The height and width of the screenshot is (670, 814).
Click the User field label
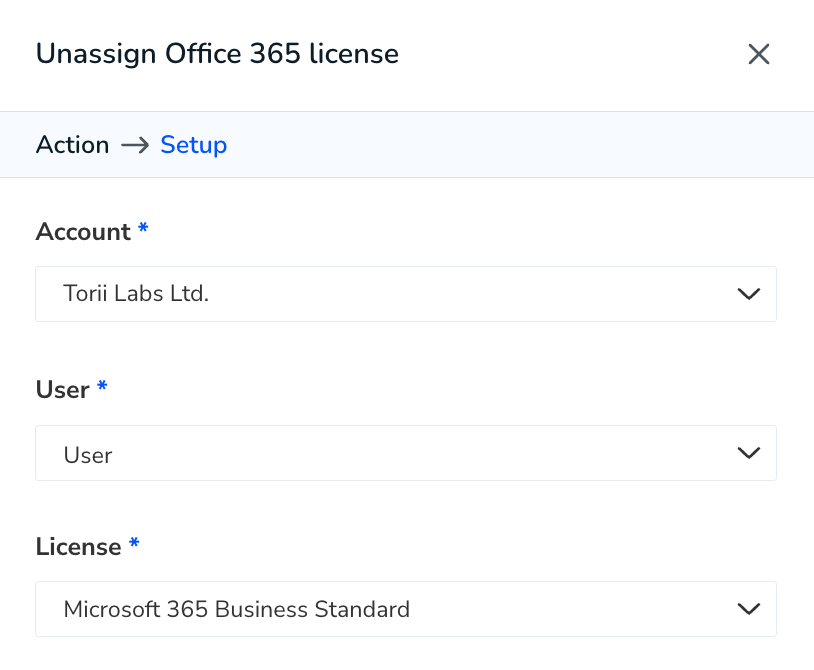63,390
